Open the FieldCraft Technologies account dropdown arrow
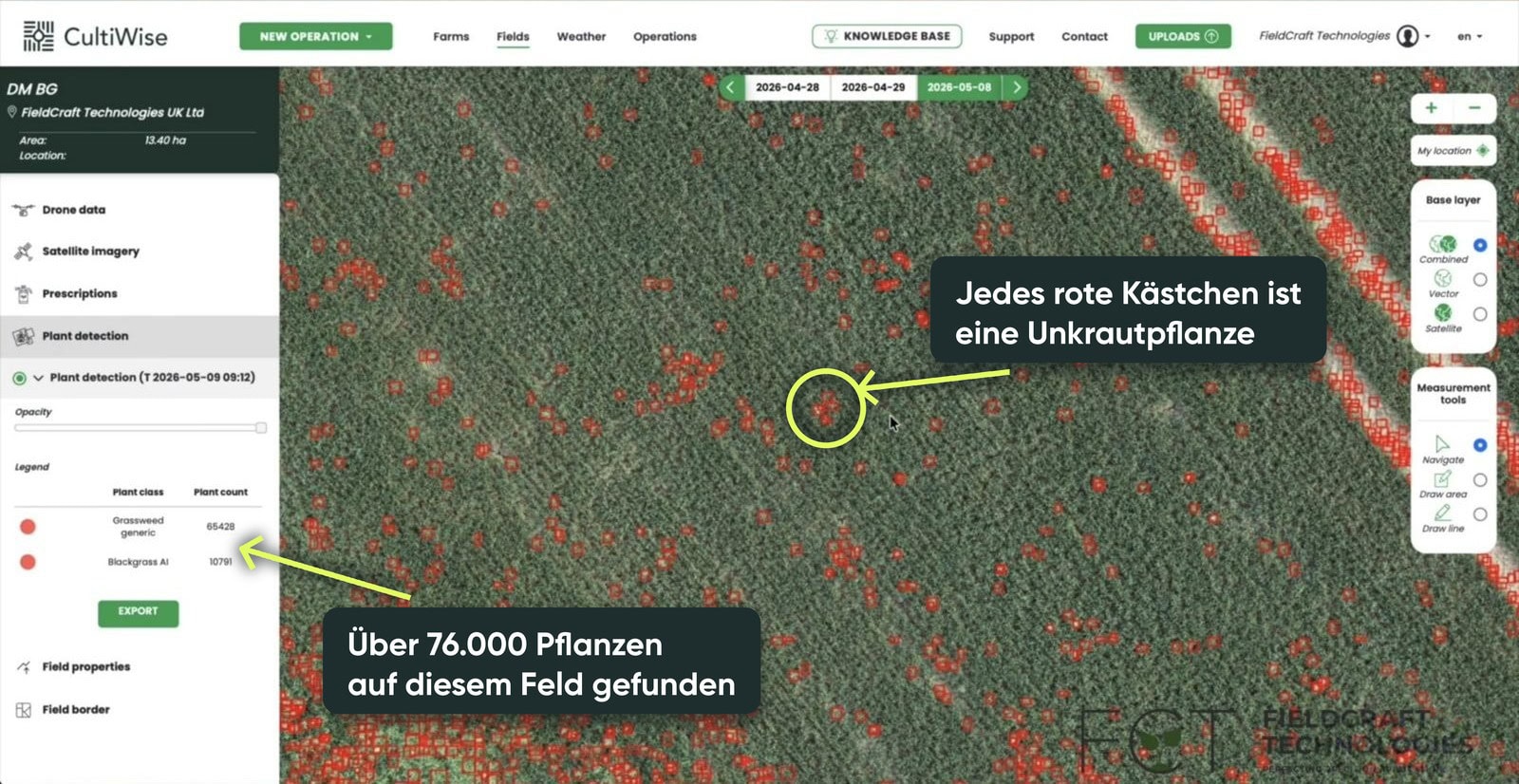1519x784 pixels. [x=1428, y=36]
